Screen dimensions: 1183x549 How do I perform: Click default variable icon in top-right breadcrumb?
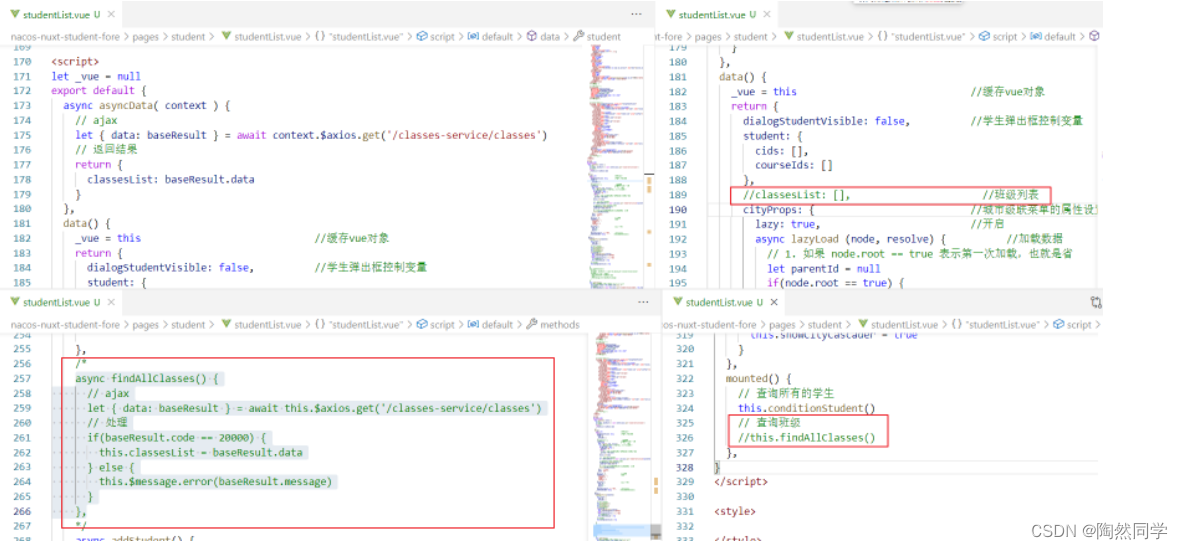[1035, 36]
